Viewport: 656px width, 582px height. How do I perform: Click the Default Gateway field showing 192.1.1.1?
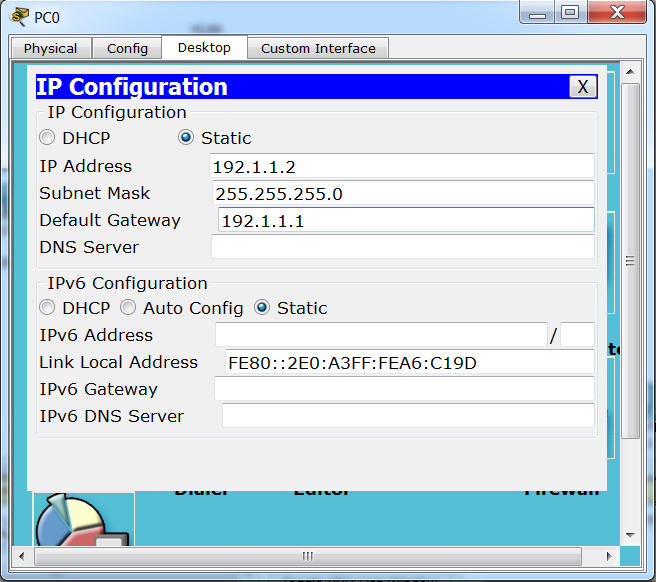406,220
